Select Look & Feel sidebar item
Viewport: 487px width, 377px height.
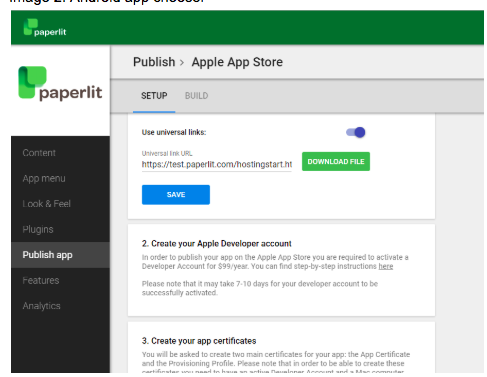[x=60, y=204]
